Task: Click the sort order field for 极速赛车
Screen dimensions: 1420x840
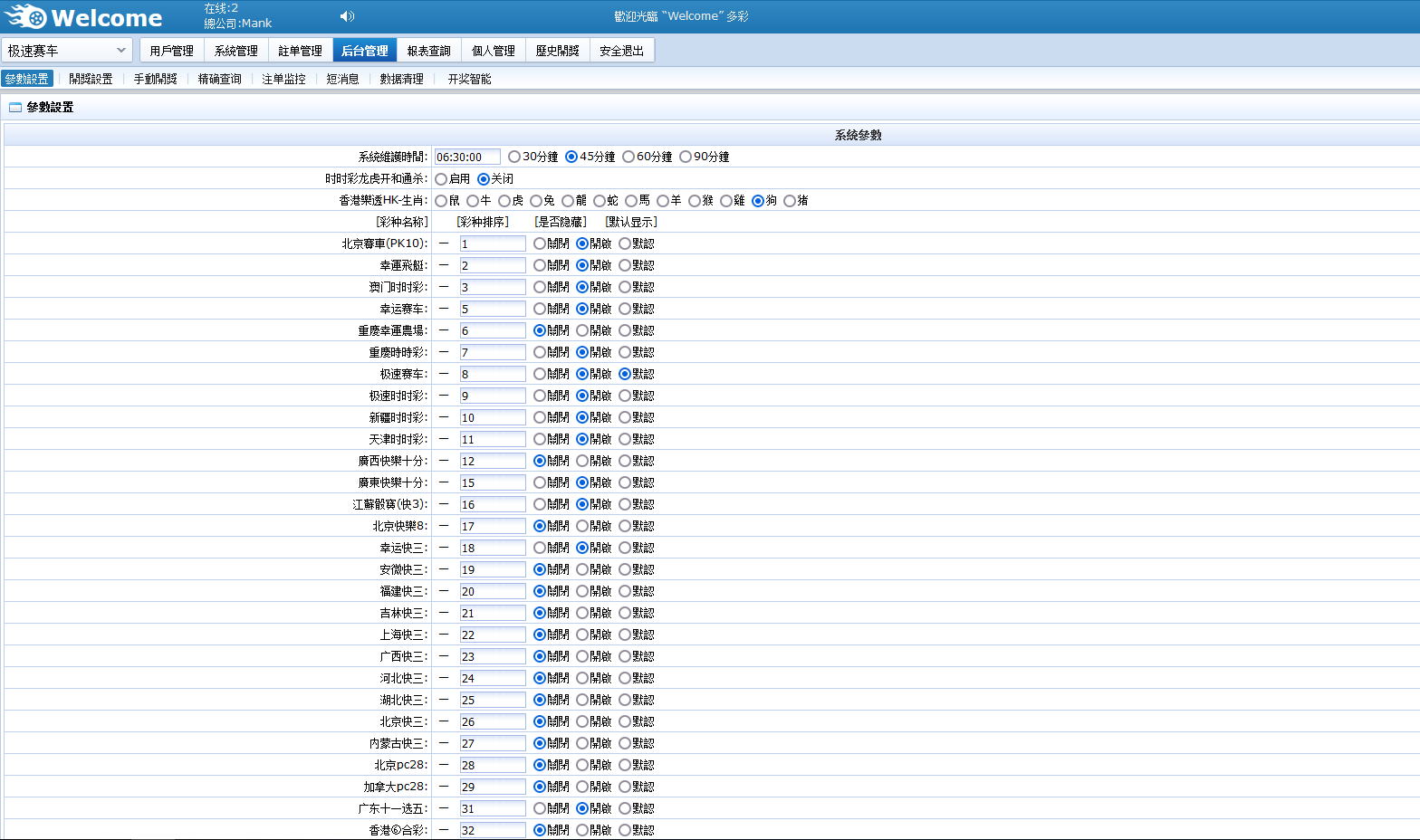Action: 492,374
